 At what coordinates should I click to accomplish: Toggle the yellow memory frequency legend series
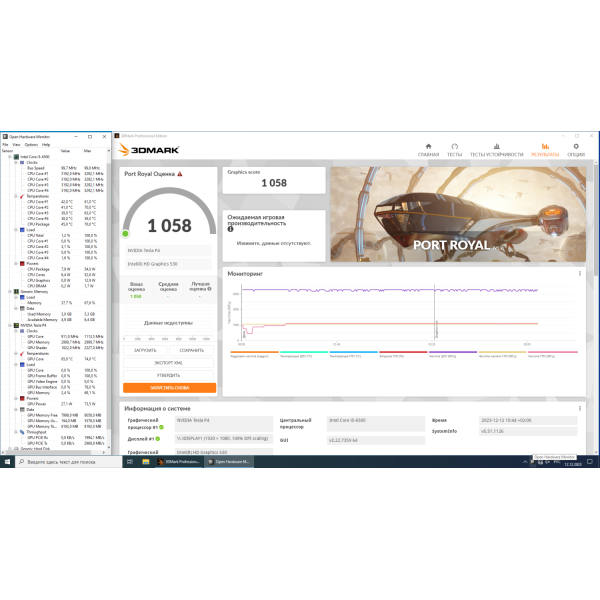tap(502, 354)
